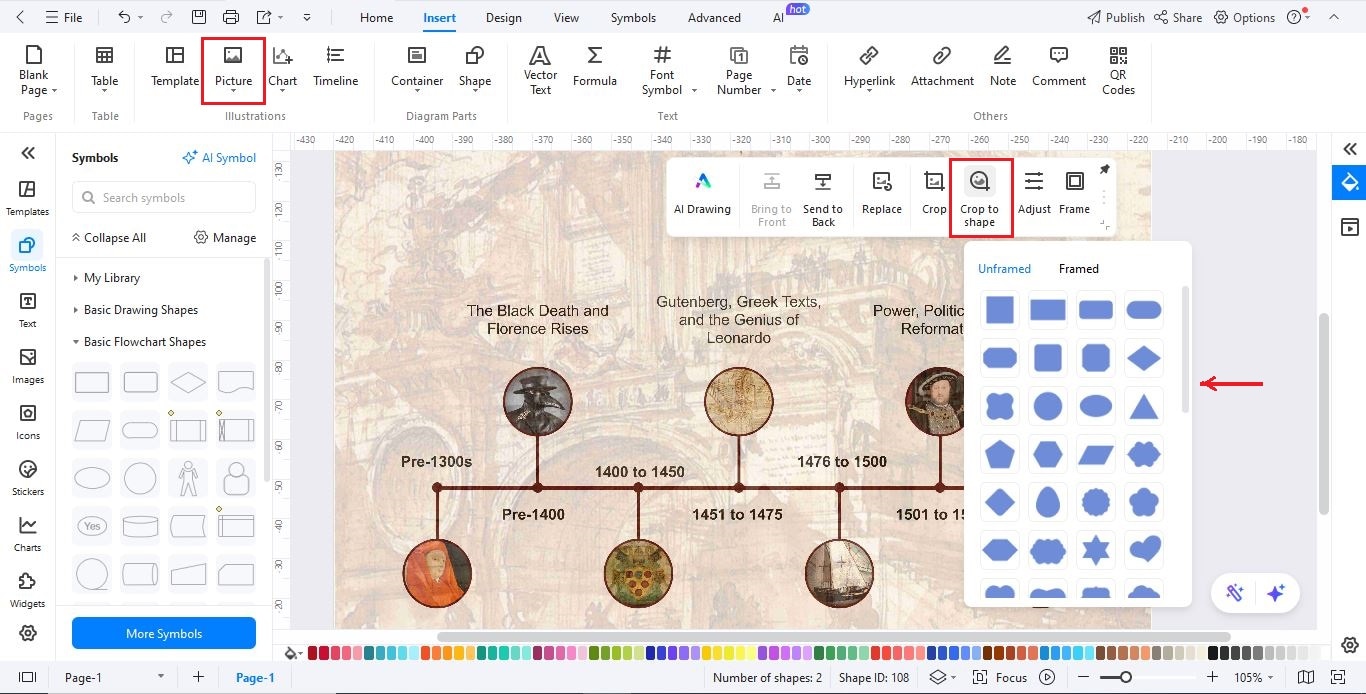
Task: Collapse the left sidebar with double chevron
Action: click(x=28, y=153)
